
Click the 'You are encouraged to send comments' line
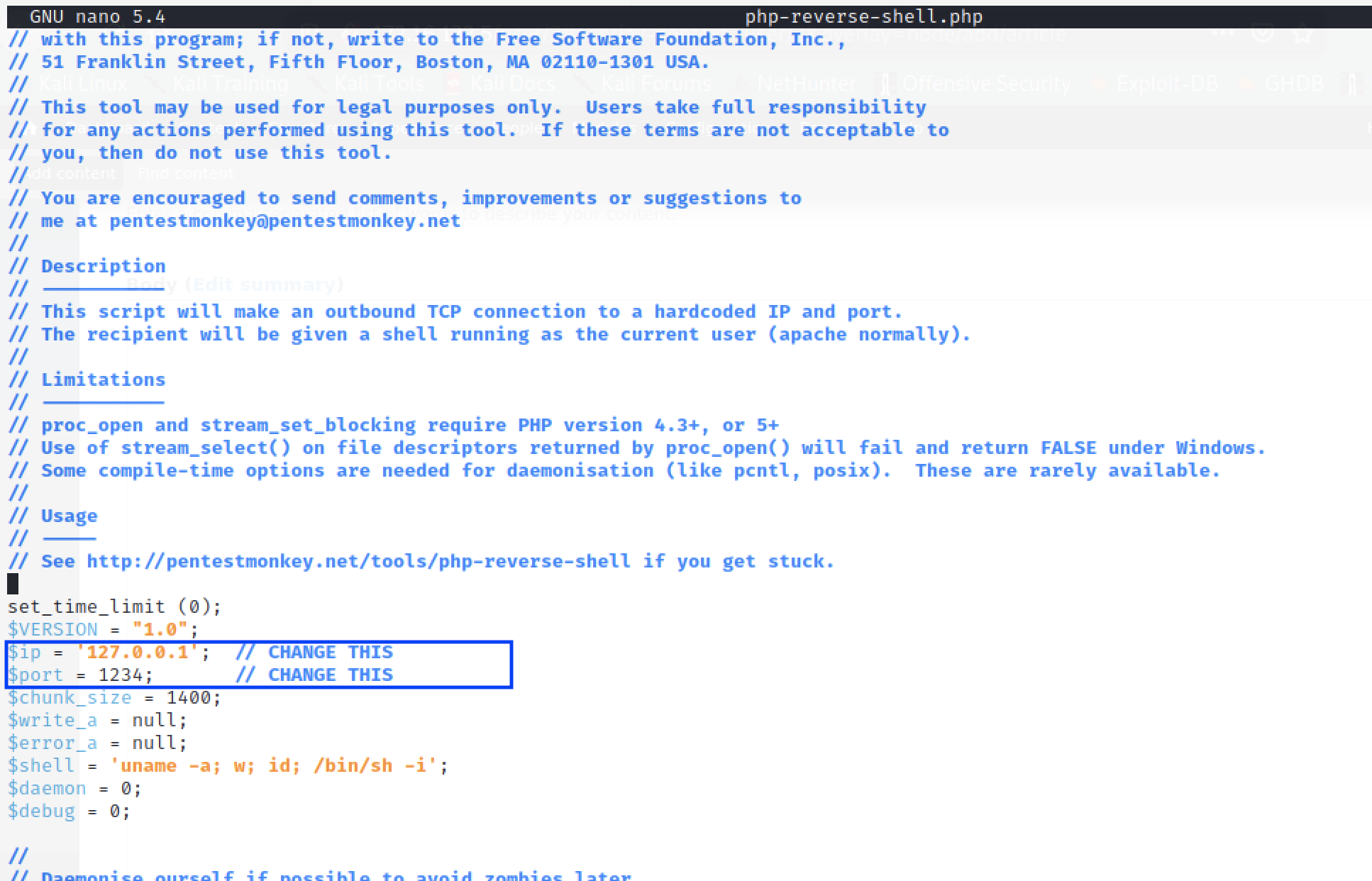point(404,198)
